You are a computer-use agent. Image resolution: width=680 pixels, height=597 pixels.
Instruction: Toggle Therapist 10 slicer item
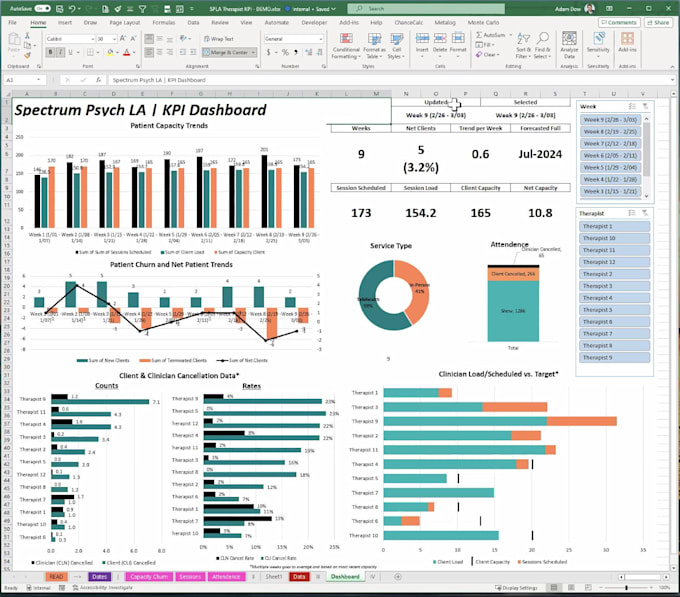[x=615, y=238]
